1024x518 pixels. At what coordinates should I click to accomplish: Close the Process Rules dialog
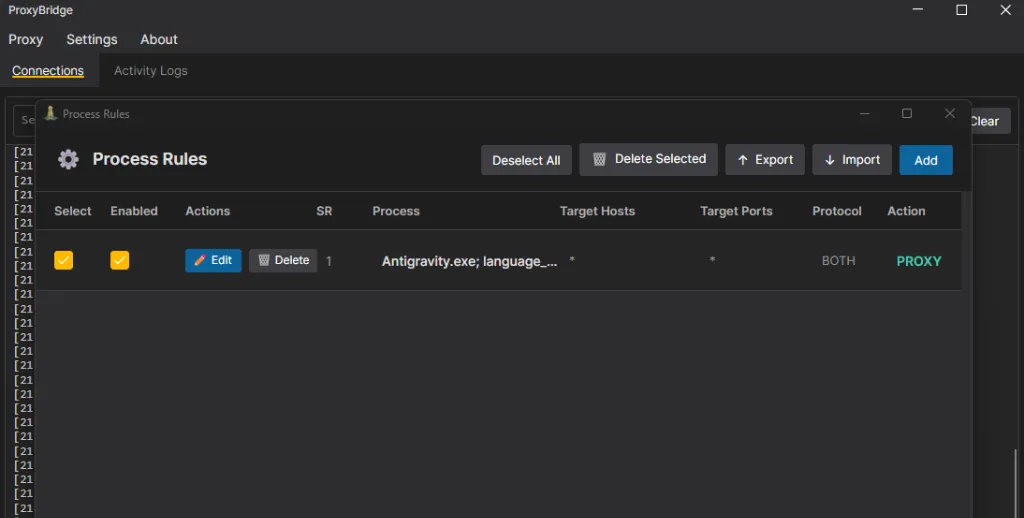tap(950, 114)
